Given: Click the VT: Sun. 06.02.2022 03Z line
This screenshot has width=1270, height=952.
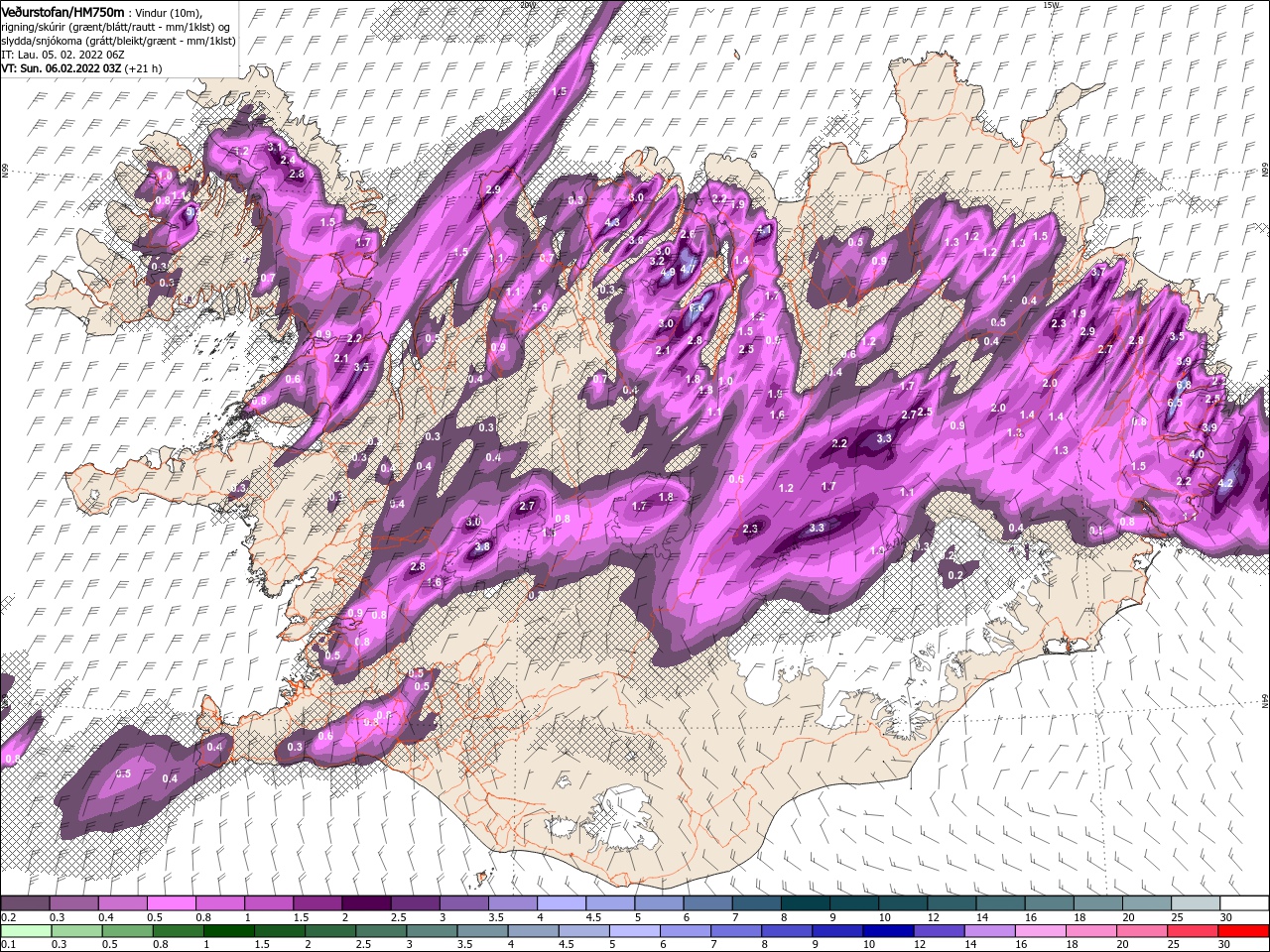Looking at the screenshot, I should (81, 68).
